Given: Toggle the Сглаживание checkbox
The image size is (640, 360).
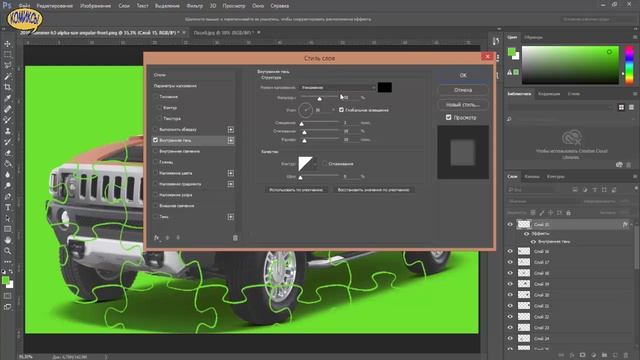Looking at the screenshot, I should click(324, 164).
